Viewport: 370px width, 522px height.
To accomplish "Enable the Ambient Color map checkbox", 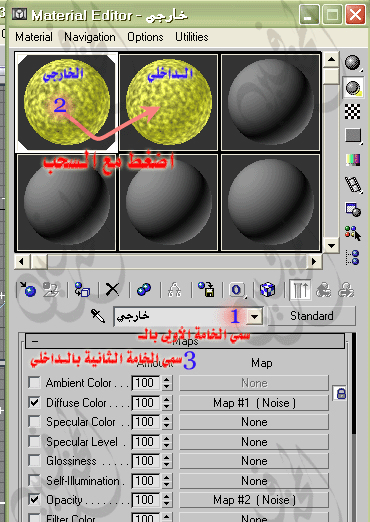I will point(35,383).
